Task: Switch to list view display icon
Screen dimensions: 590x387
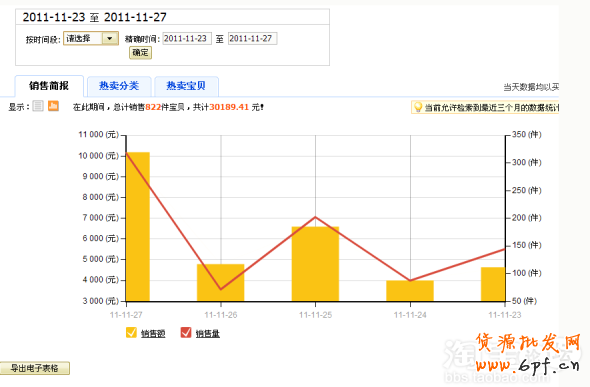Action: coord(38,106)
